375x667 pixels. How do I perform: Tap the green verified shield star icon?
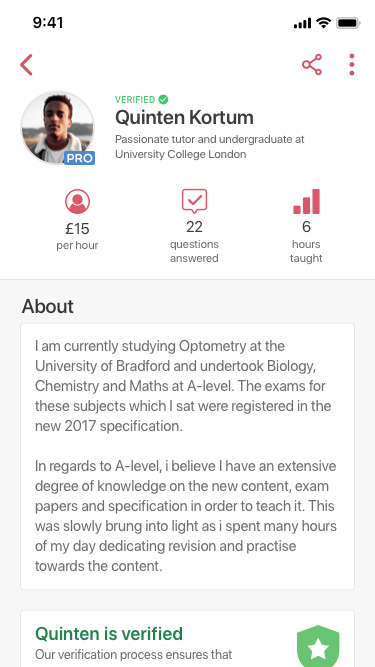point(318,647)
